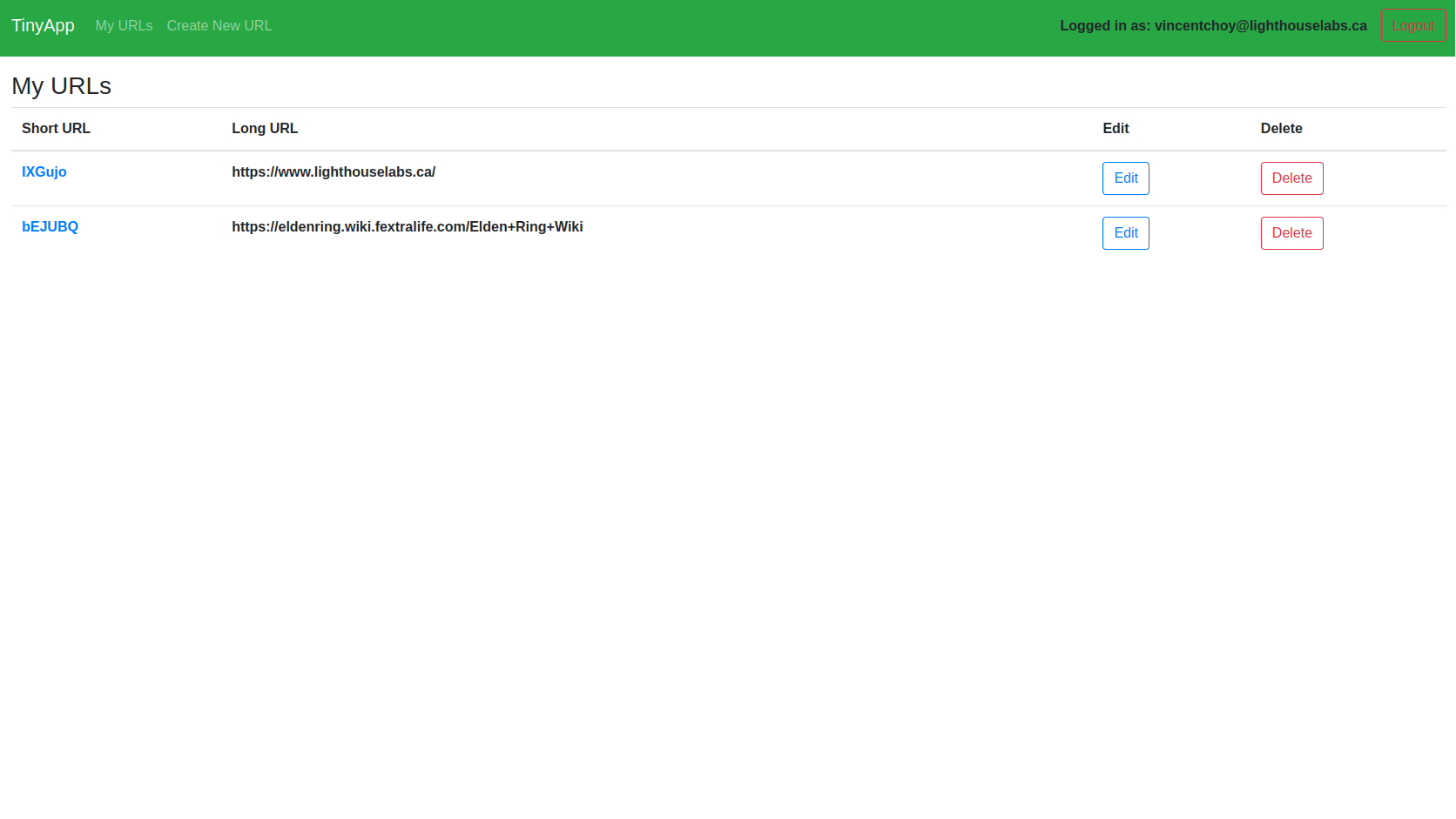Click the Long URL column header

point(264,128)
